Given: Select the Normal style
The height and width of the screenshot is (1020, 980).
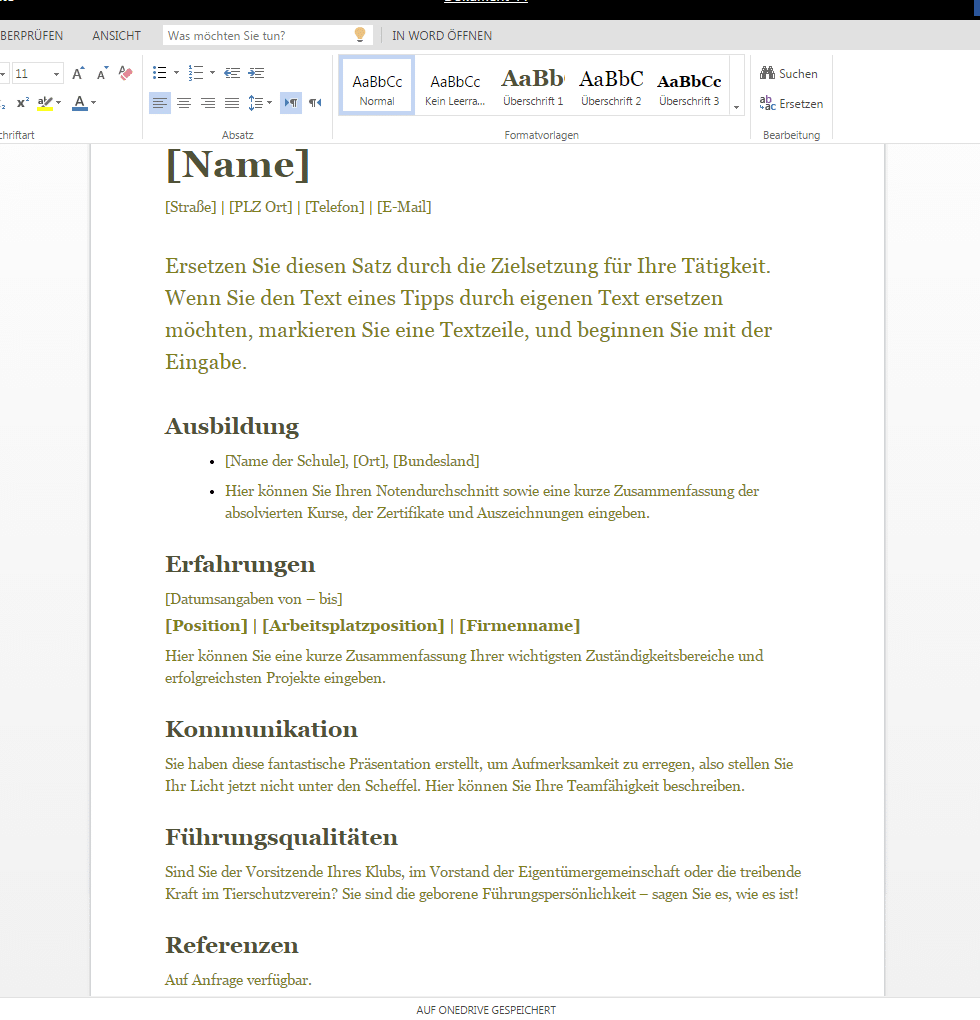Looking at the screenshot, I should (x=377, y=86).
